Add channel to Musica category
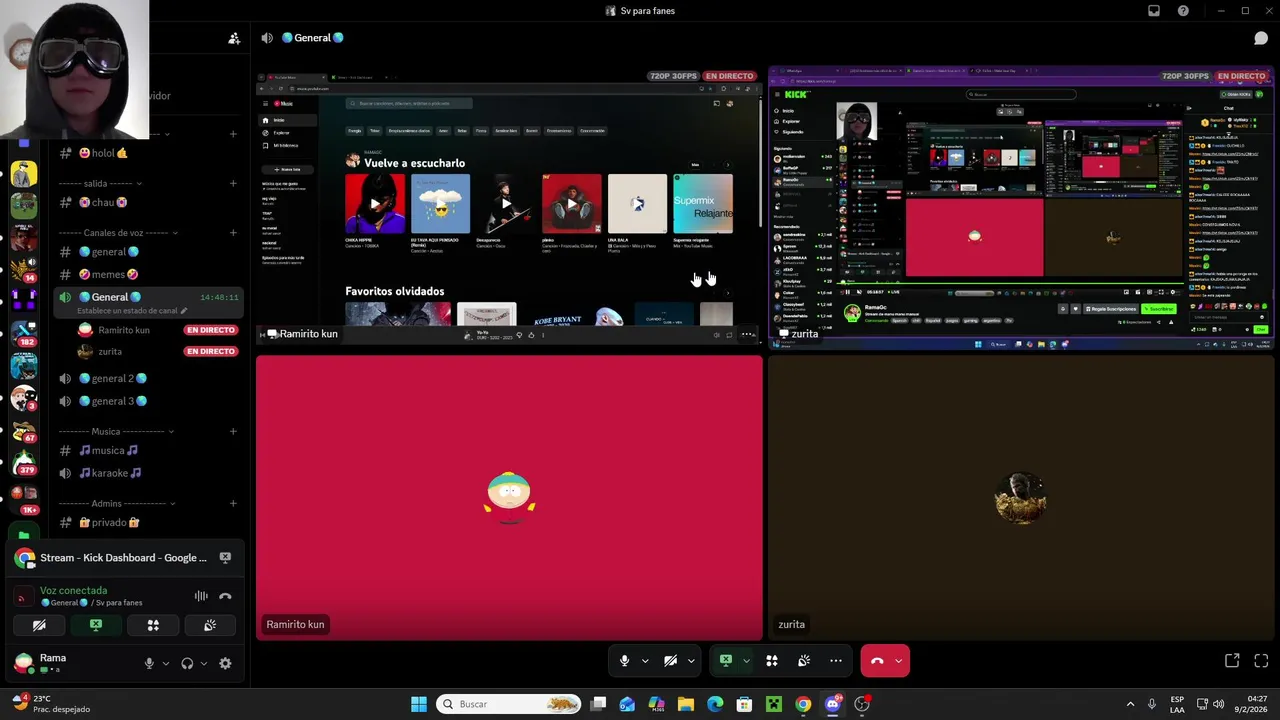 point(233,432)
